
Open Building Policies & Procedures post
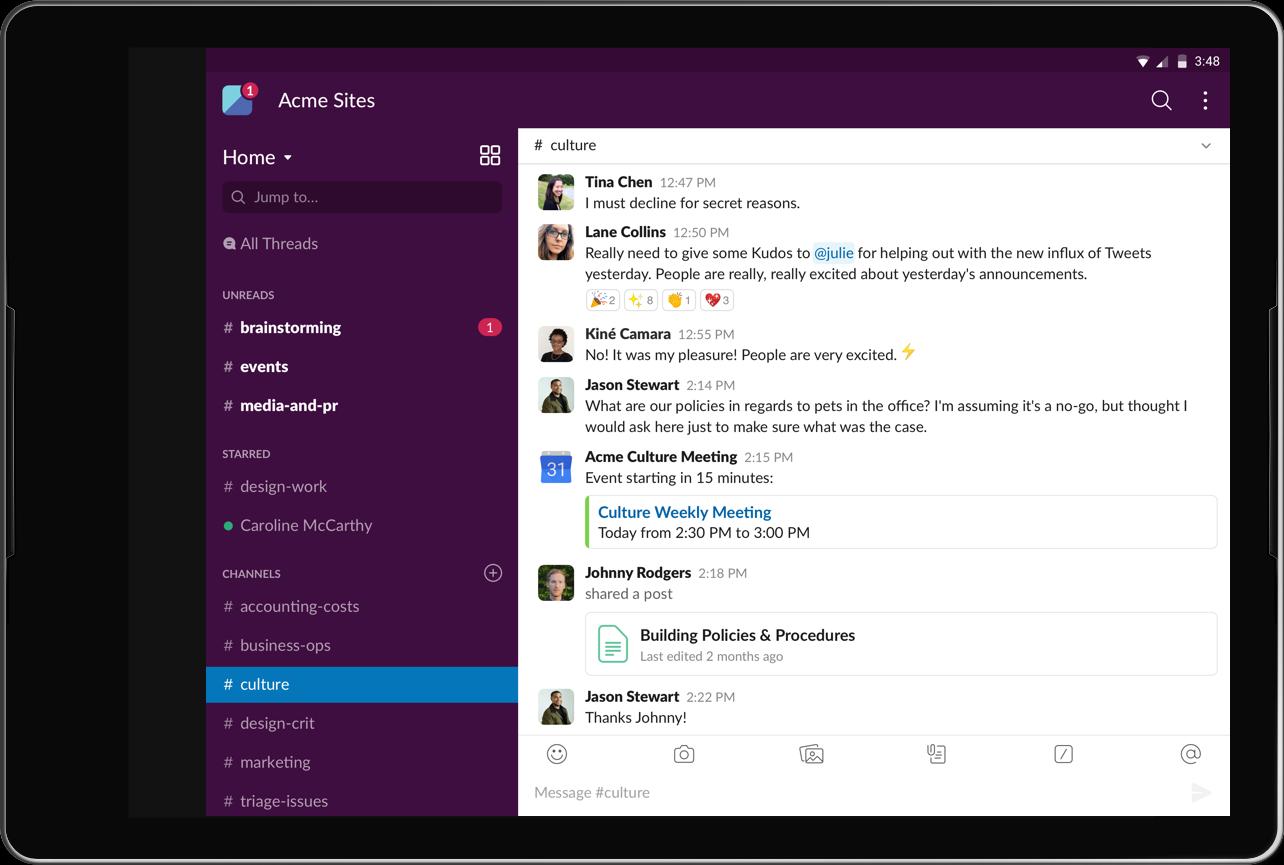[901, 644]
